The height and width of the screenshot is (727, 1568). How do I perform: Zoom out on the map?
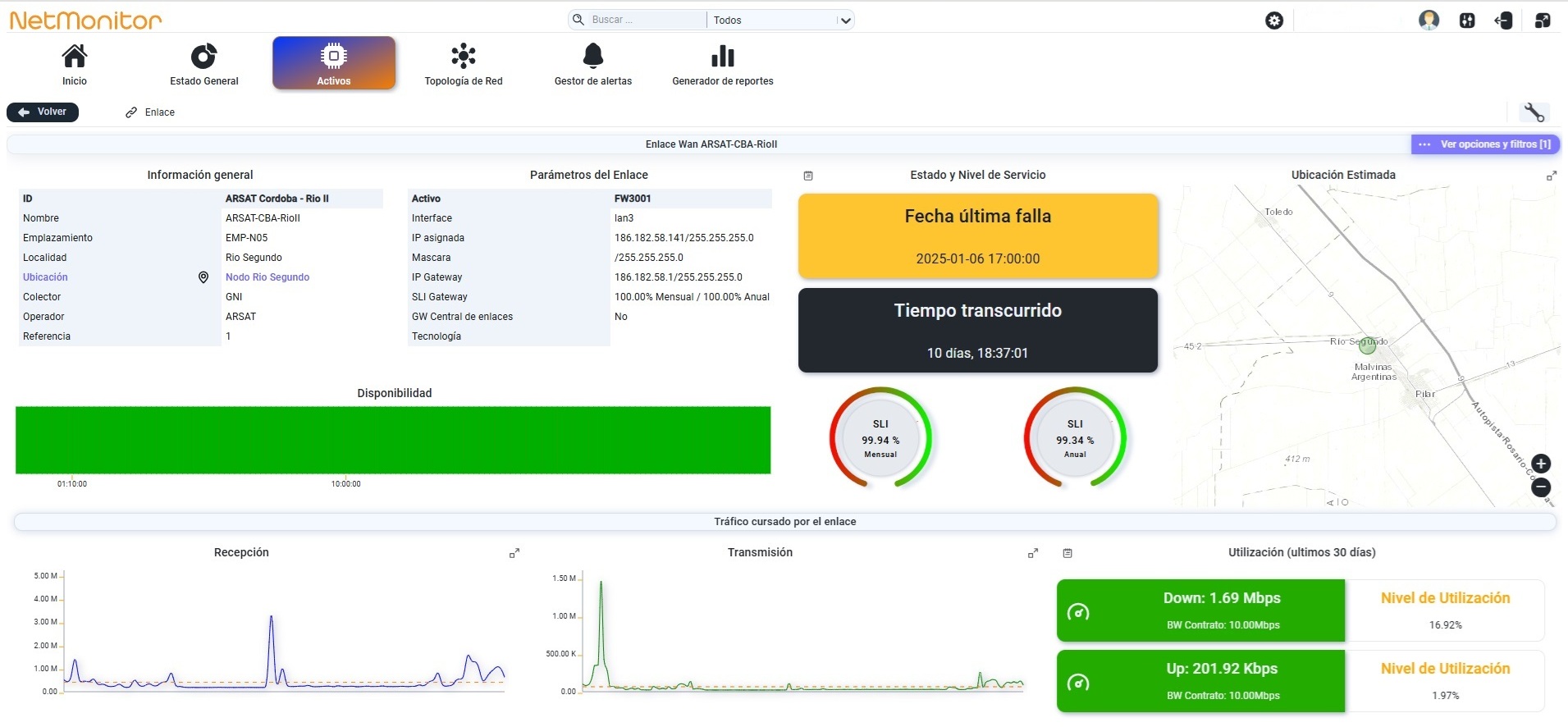click(x=1541, y=487)
